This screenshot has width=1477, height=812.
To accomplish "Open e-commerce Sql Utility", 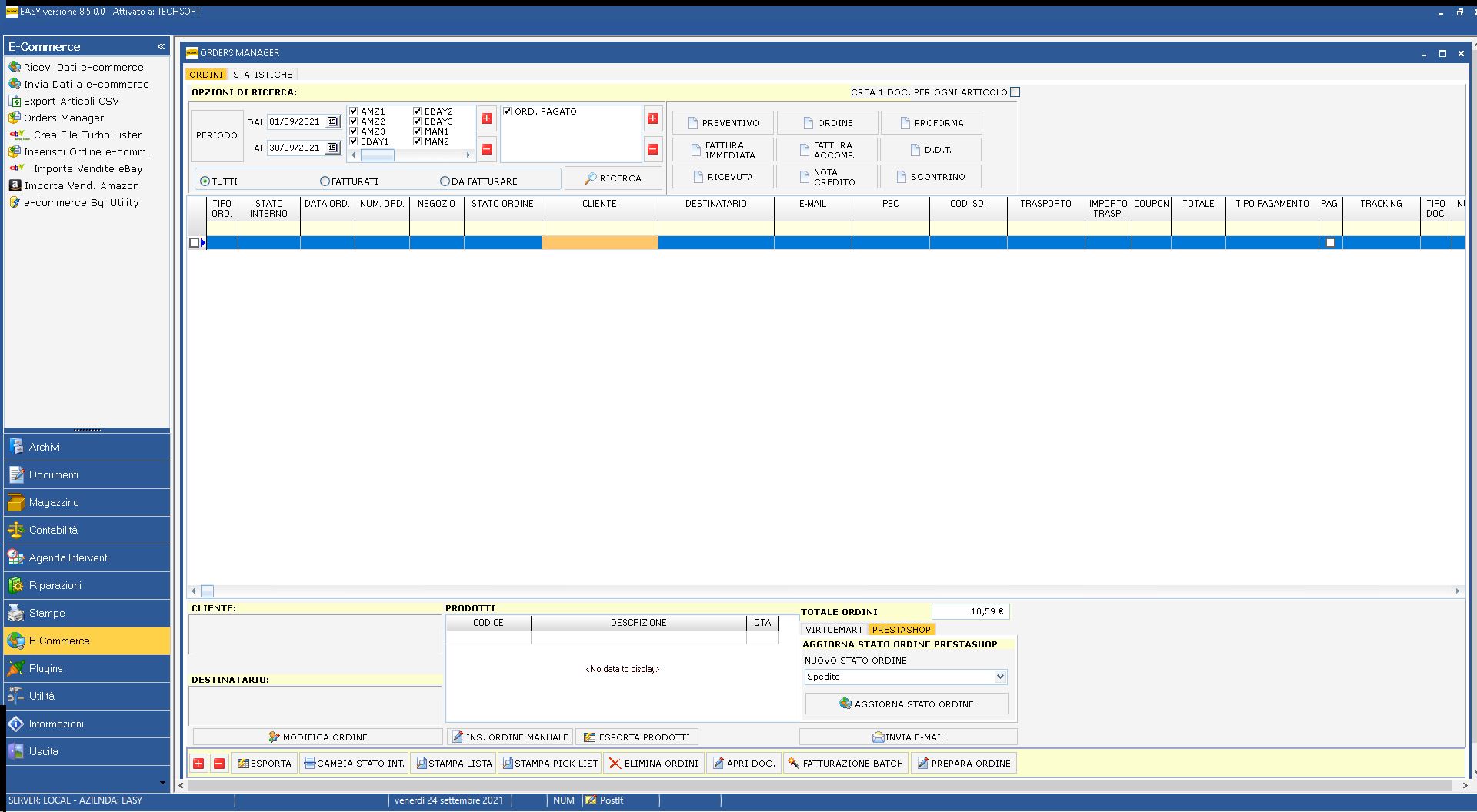I will click(x=74, y=202).
